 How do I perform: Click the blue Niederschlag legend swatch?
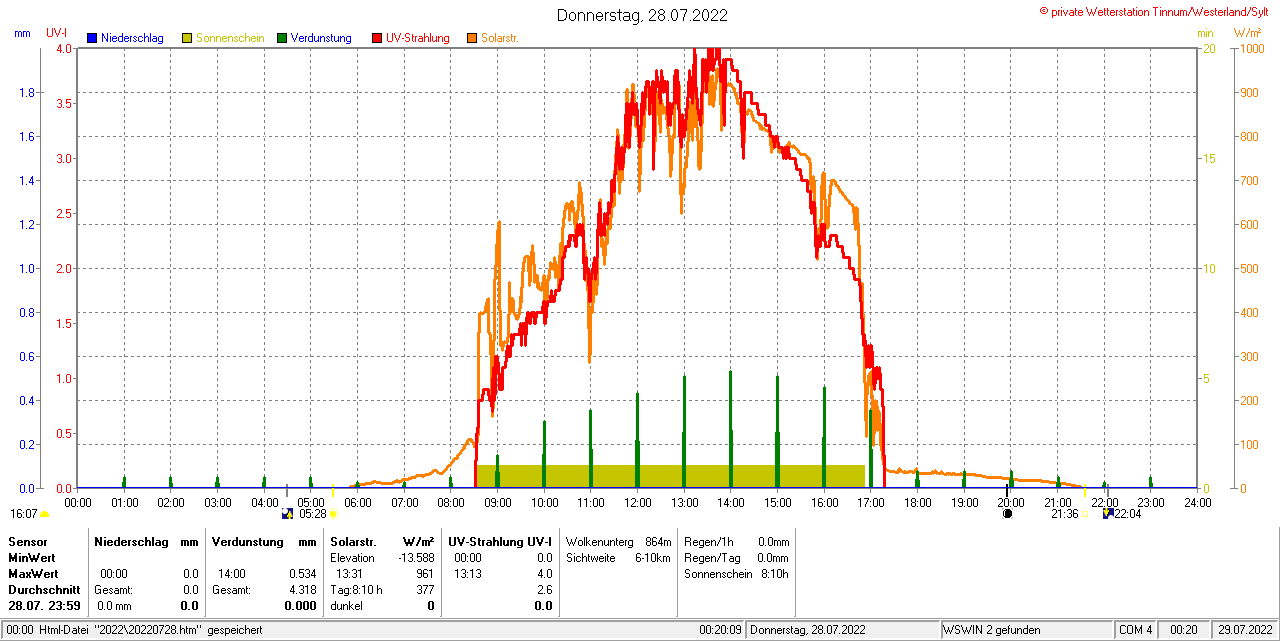92,38
